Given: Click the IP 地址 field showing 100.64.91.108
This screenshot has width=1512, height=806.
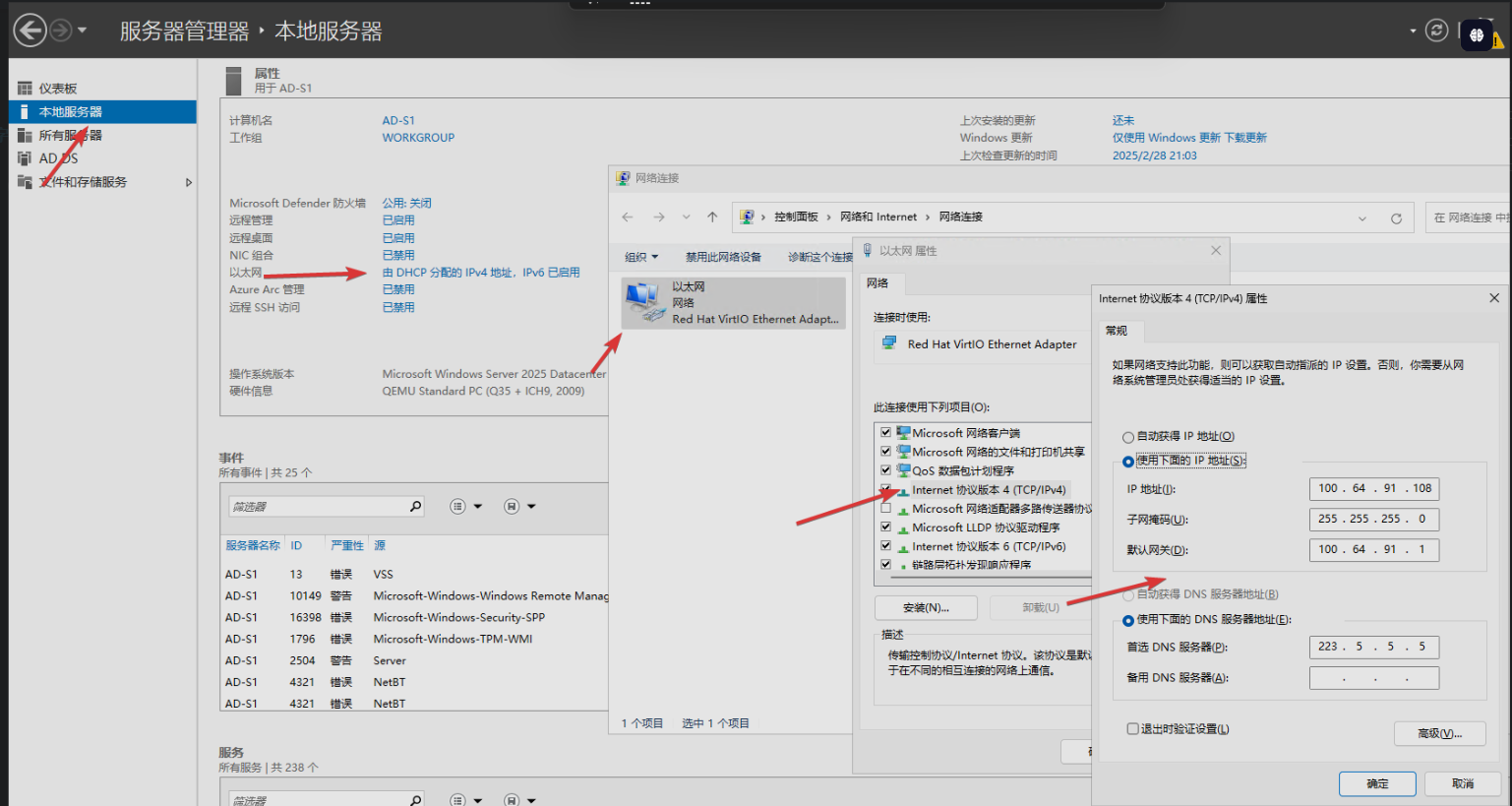Looking at the screenshot, I should (x=1374, y=489).
